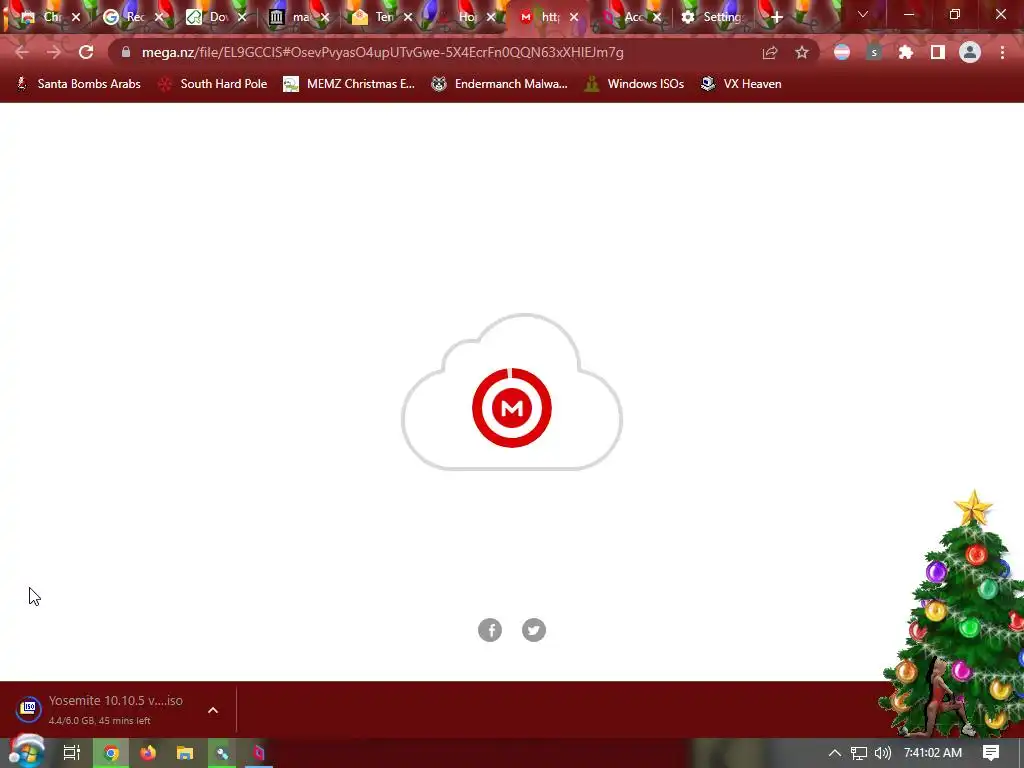Switch to the Settings tab
The width and height of the screenshot is (1024, 768).
(x=712, y=18)
